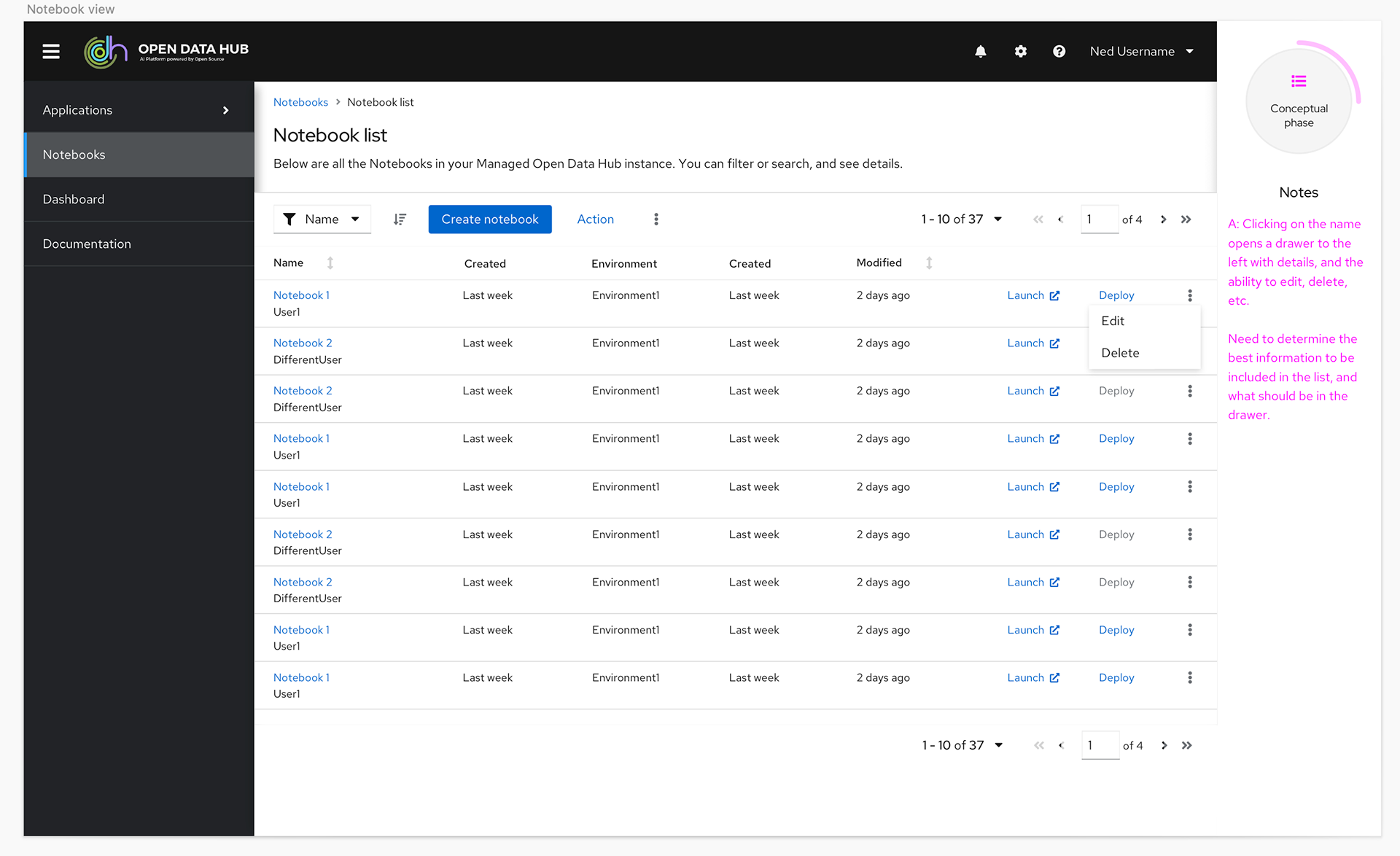Click the Modified column header label

pyautogui.click(x=879, y=262)
